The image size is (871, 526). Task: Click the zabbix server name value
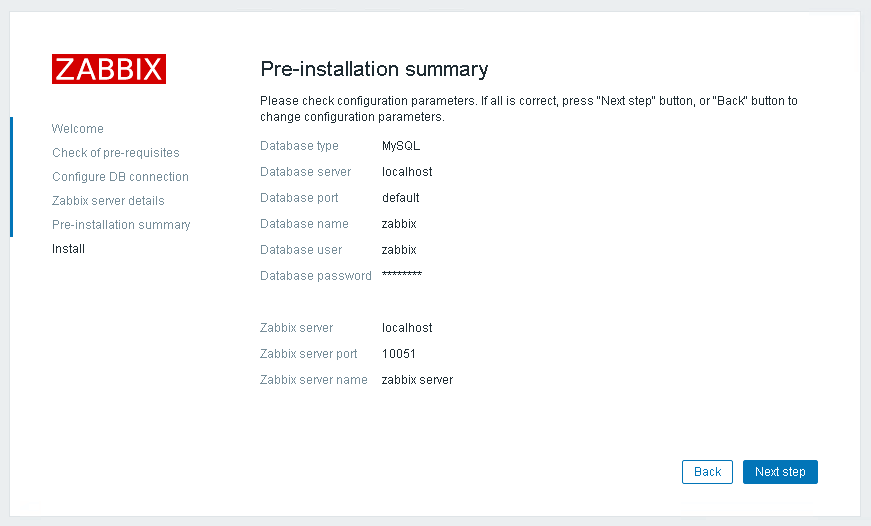417,380
